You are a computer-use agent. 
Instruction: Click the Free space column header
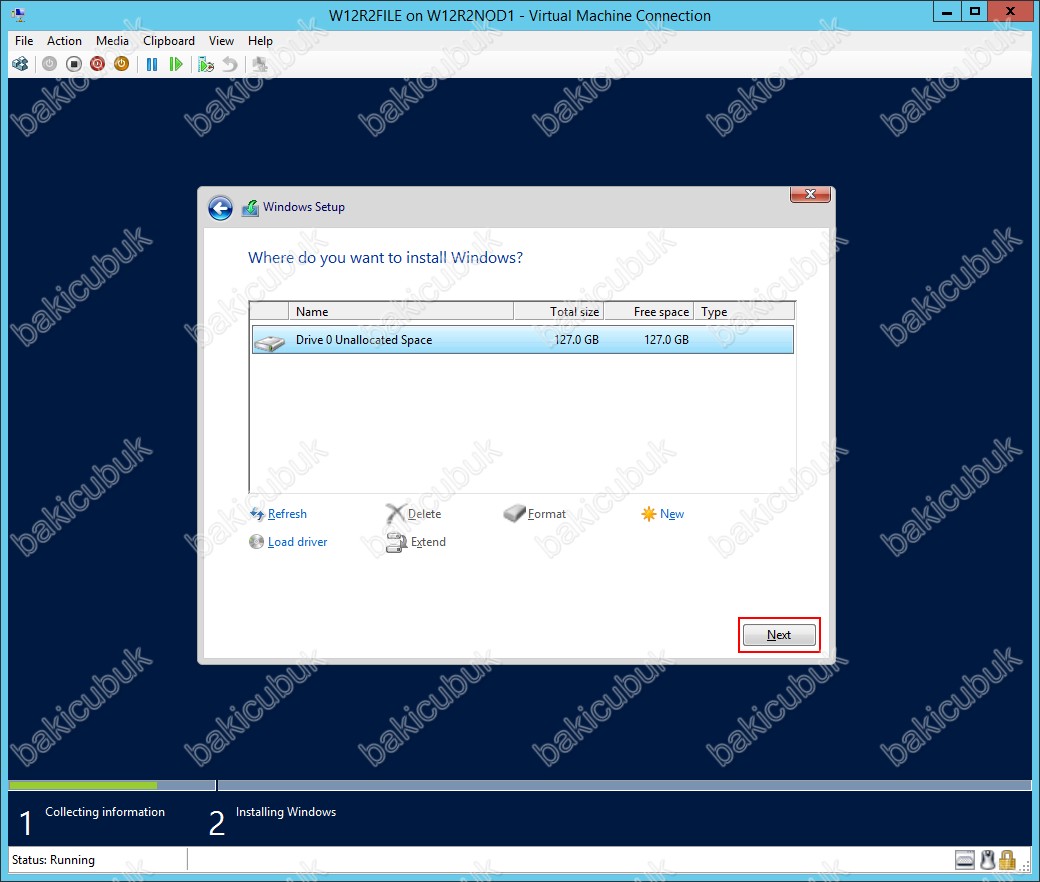pos(649,311)
